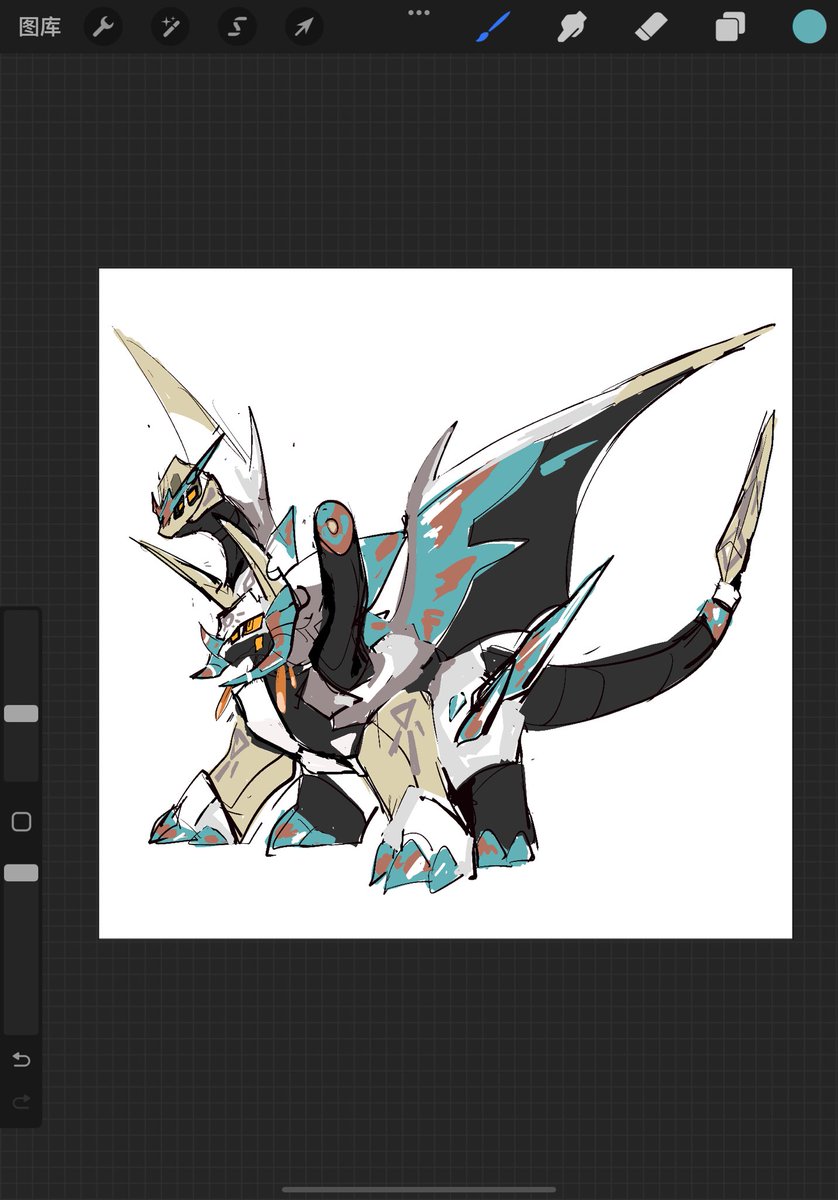
Task: Open the Adjustments magic wand menu
Action: coord(170,27)
